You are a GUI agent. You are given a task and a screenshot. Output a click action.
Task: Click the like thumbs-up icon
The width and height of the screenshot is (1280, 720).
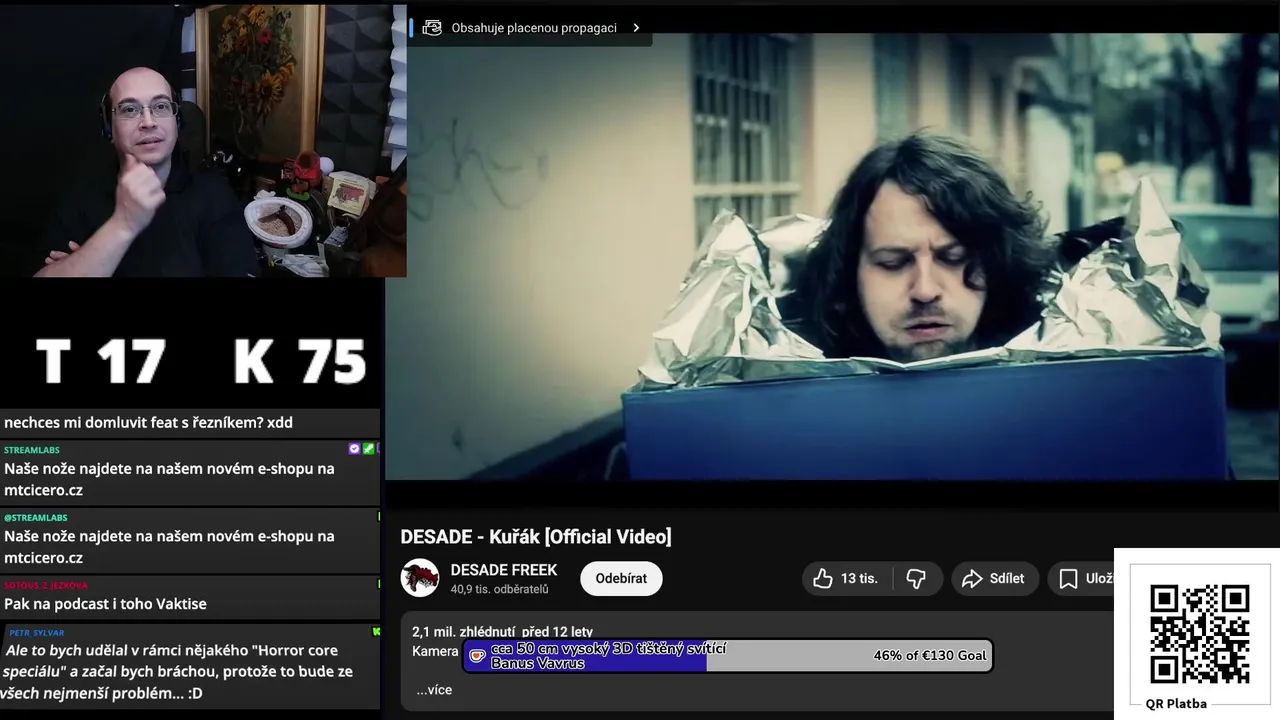(823, 578)
